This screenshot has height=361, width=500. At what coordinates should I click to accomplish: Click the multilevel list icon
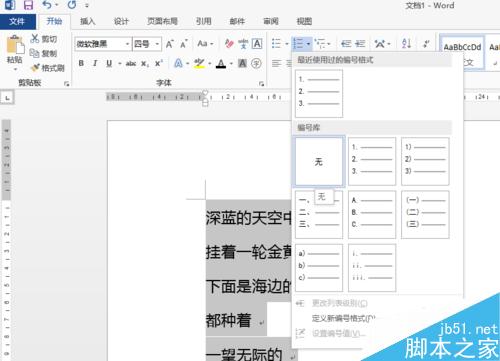pyautogui.click(x=320, y=43)
